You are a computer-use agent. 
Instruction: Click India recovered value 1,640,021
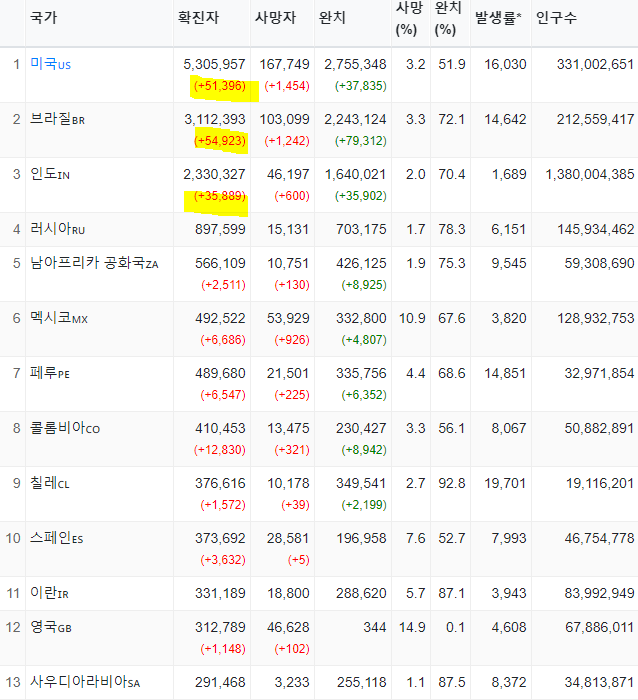click(x=355, y=174)
